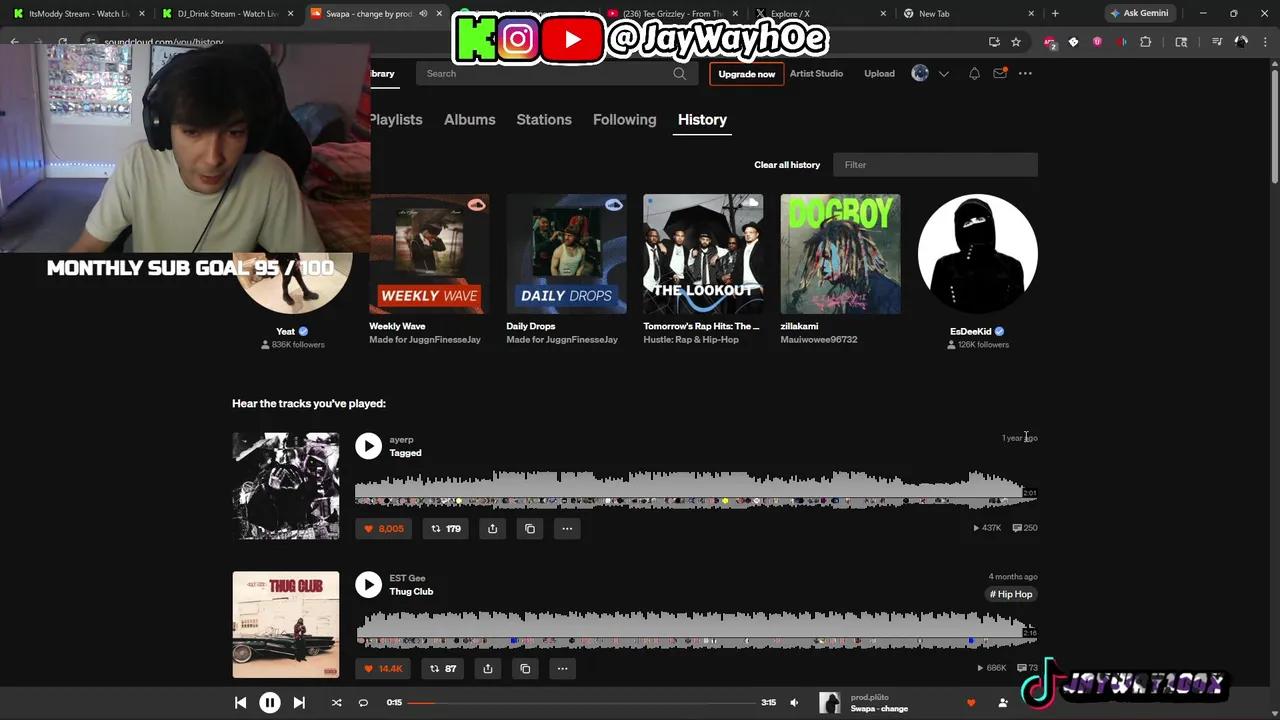Mute the volume speaker icon

pyautogui.click(x=794, y=703)
